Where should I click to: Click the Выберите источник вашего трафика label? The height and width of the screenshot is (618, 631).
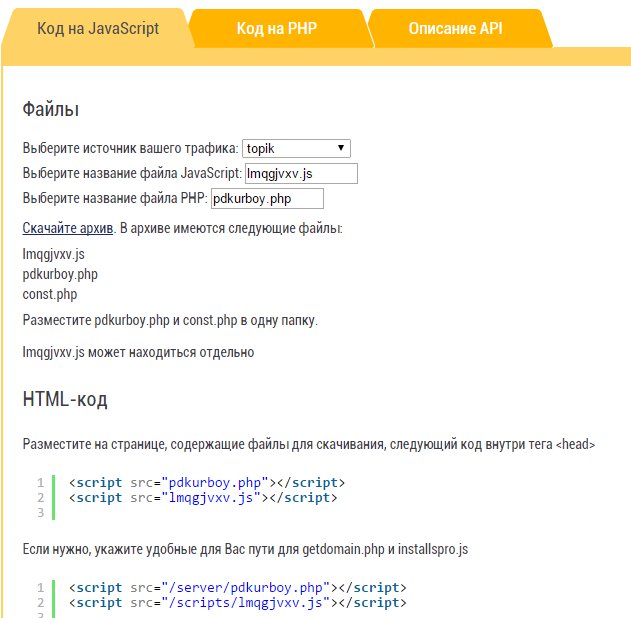(x=131, y=148)
